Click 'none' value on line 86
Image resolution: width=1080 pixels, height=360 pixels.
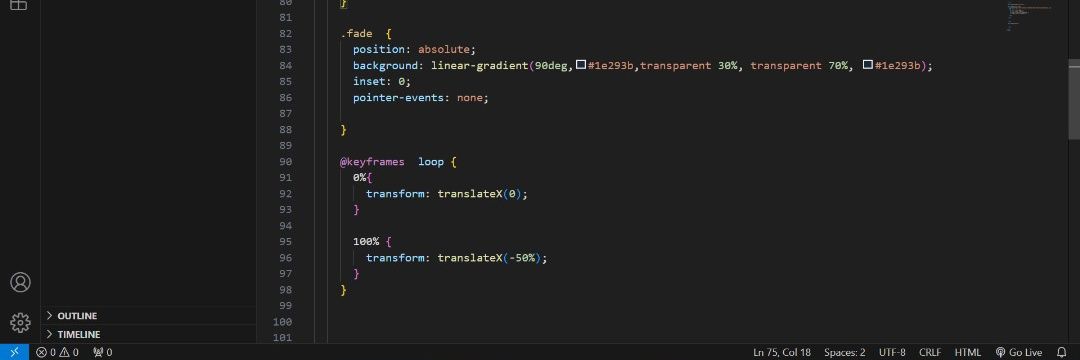(x=470, y=98)
